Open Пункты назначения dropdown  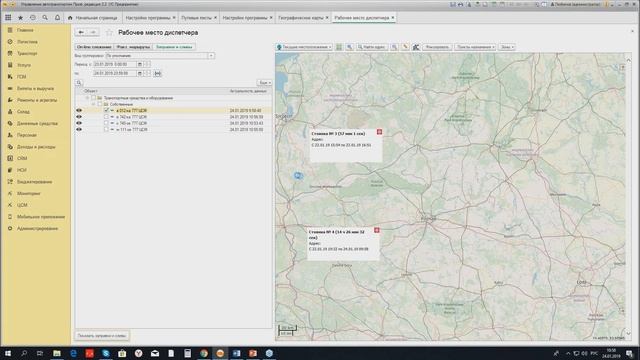pyautogui.click(x=476, y=47)
